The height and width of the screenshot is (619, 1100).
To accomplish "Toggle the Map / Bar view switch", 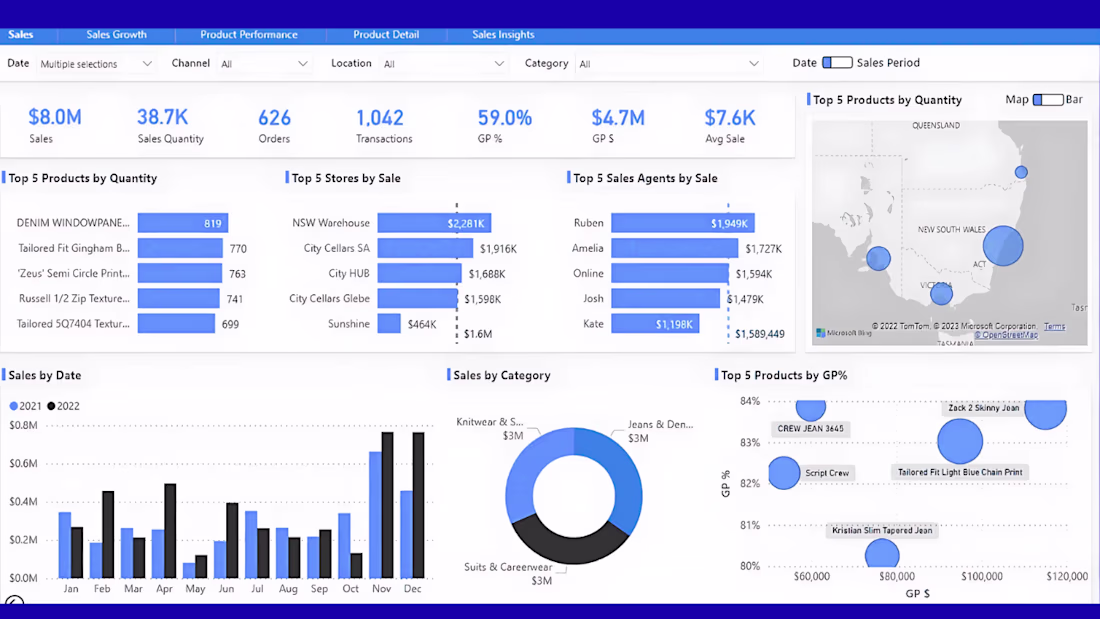I will (1047, 100).
